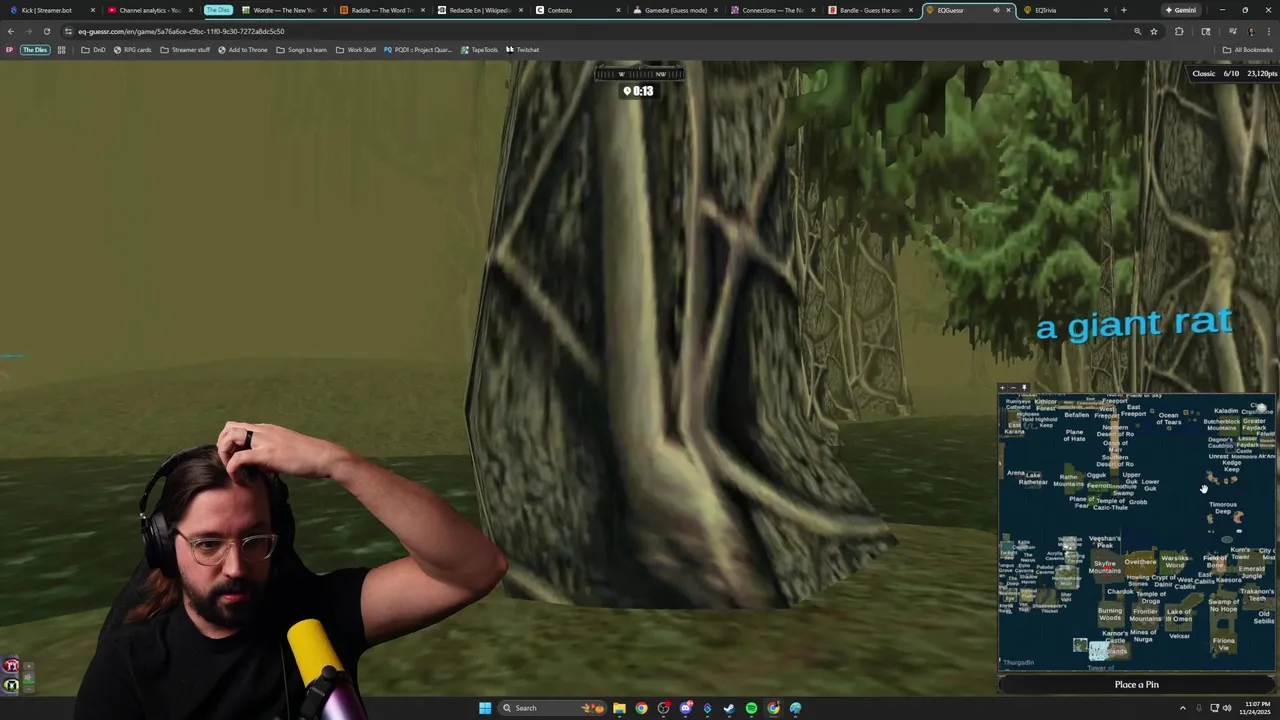Switch to the Contexto tab

click(x=578, y=10)
